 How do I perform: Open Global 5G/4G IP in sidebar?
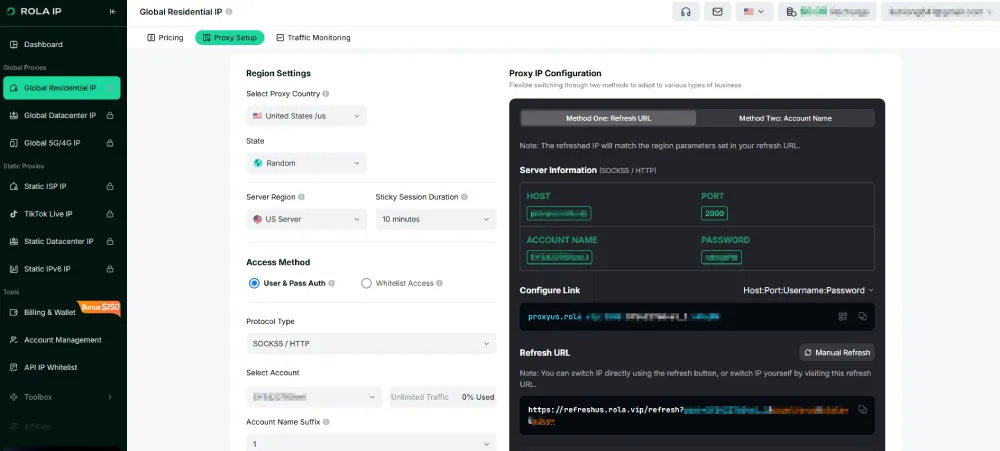(61, 143)
